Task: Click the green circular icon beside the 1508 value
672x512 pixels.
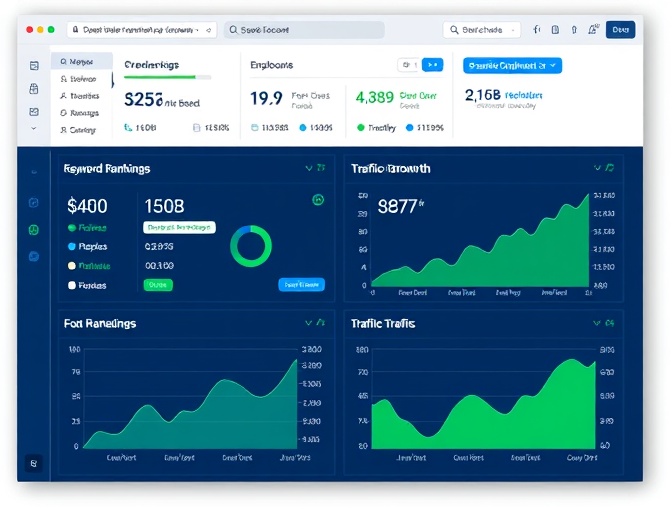Action: coord(318,199)
